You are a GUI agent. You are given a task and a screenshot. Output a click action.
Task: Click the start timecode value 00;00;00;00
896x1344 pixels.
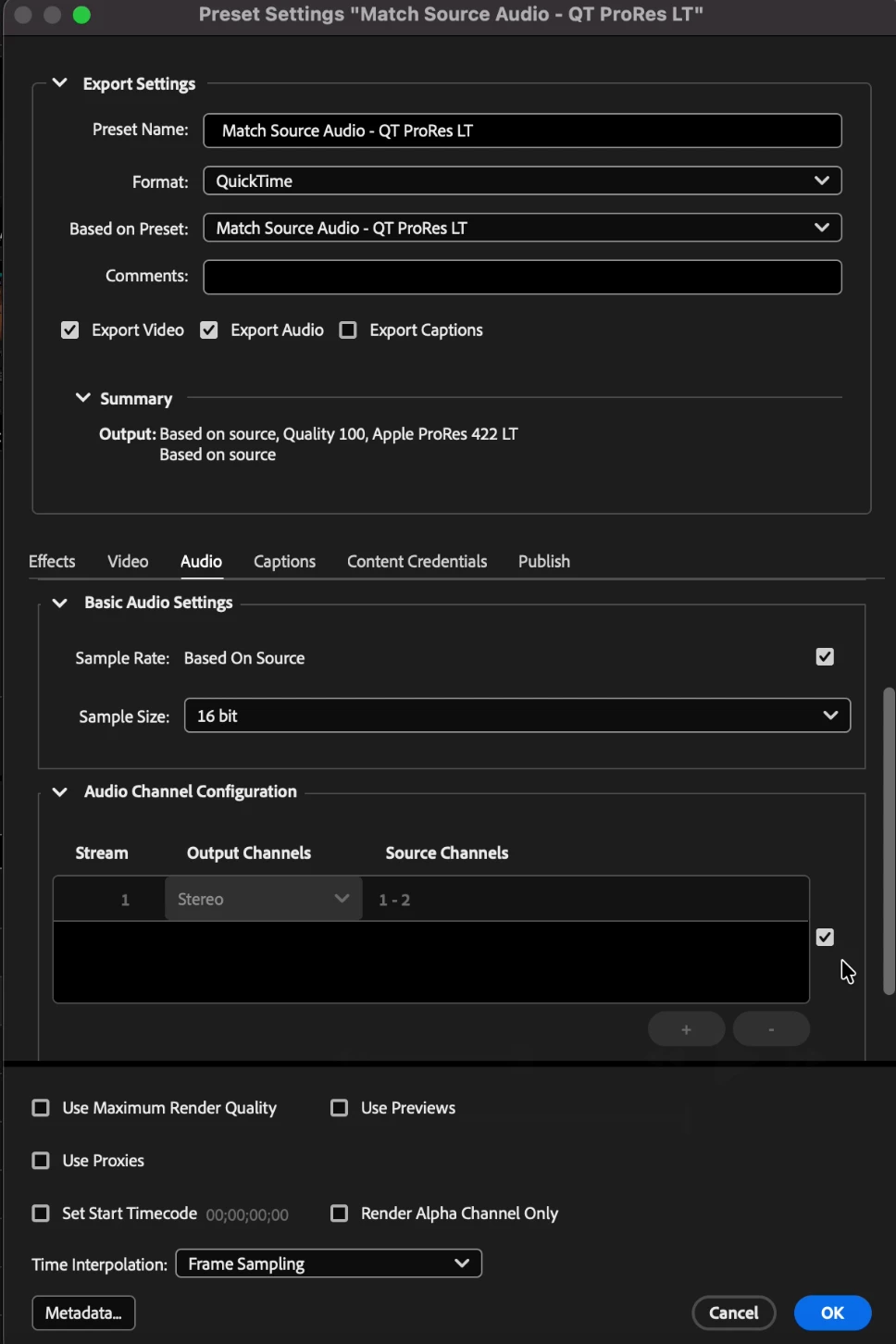click(247, 1214)
